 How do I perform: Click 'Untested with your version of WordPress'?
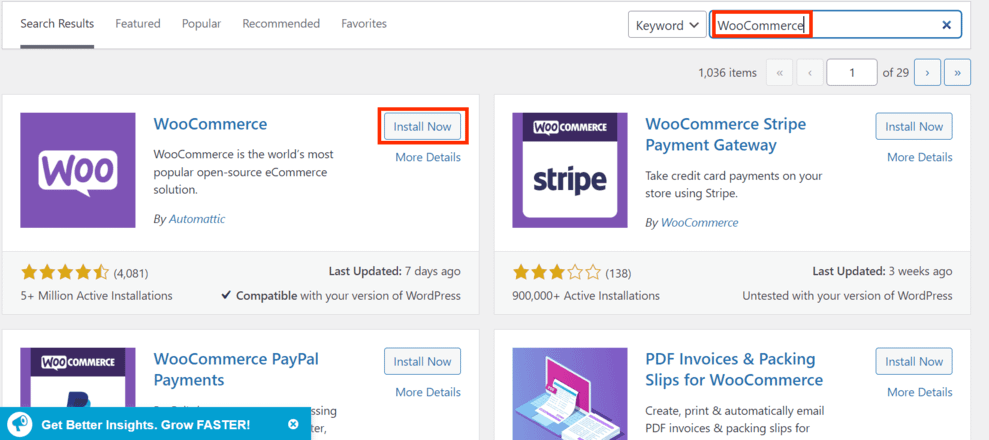click(847, 296)
